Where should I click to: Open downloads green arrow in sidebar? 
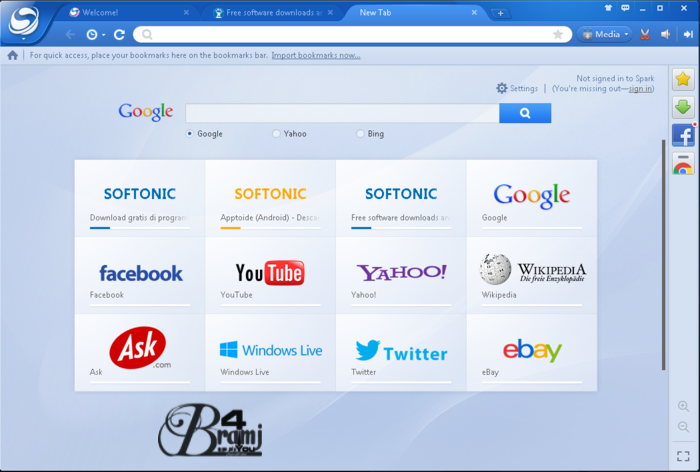[x=683, y=107]
